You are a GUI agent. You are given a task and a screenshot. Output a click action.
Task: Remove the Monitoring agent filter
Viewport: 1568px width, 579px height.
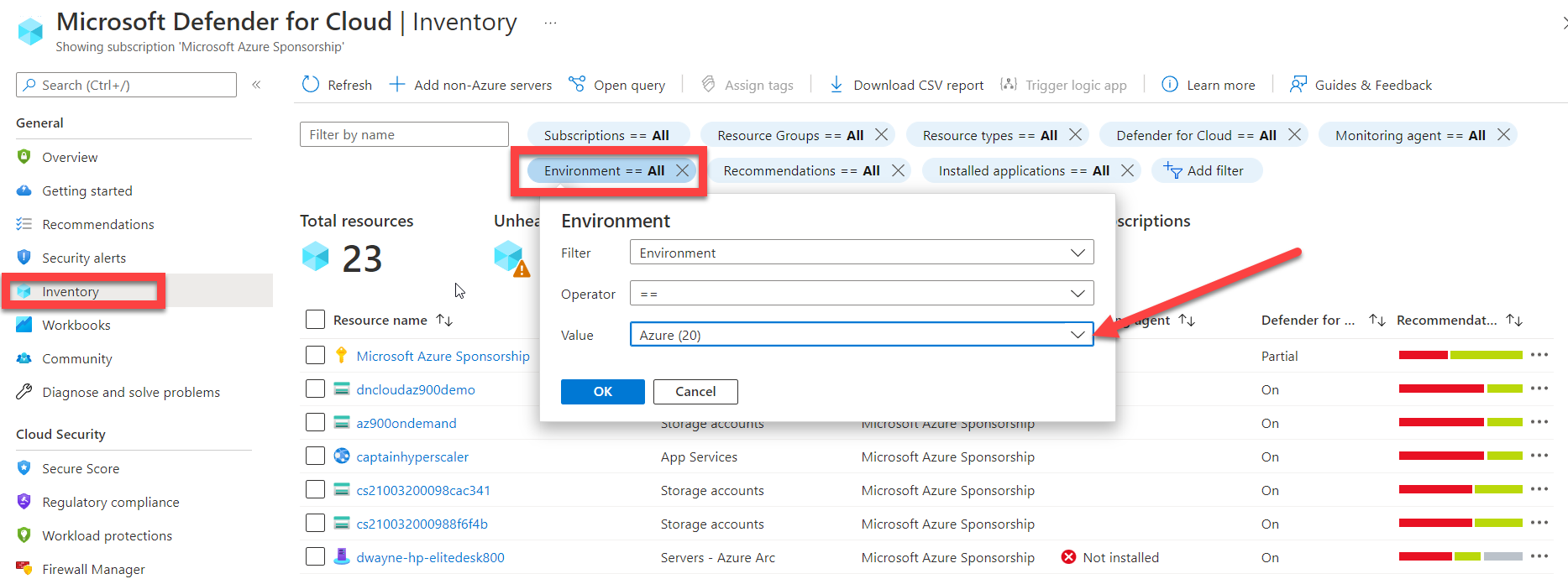[1503, 135]
